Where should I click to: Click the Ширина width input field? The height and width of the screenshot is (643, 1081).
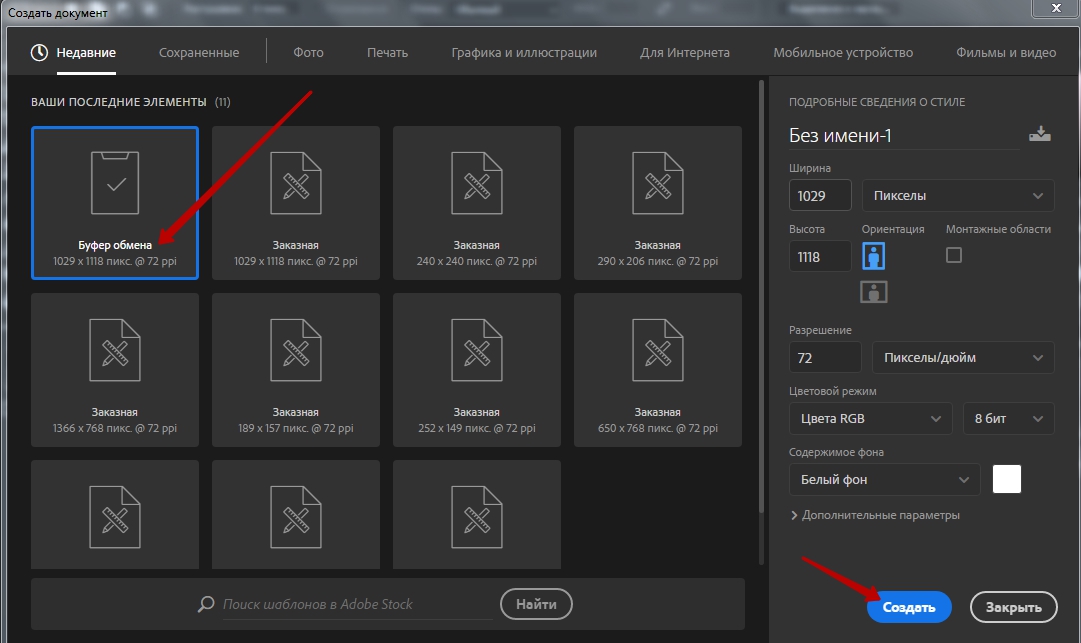click(x=820, y=196)
